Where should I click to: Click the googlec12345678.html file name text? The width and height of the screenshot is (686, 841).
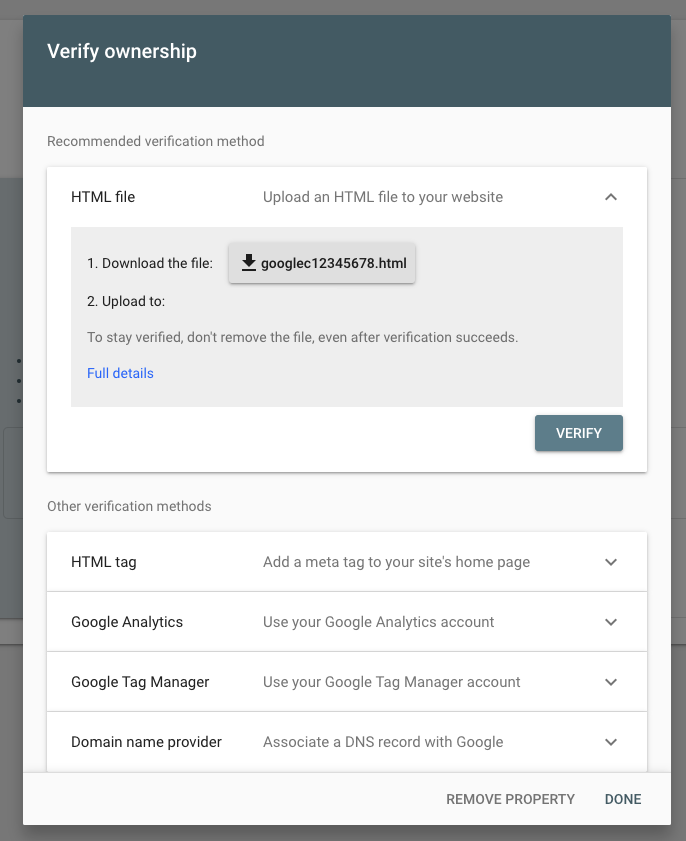coord(332,263)
